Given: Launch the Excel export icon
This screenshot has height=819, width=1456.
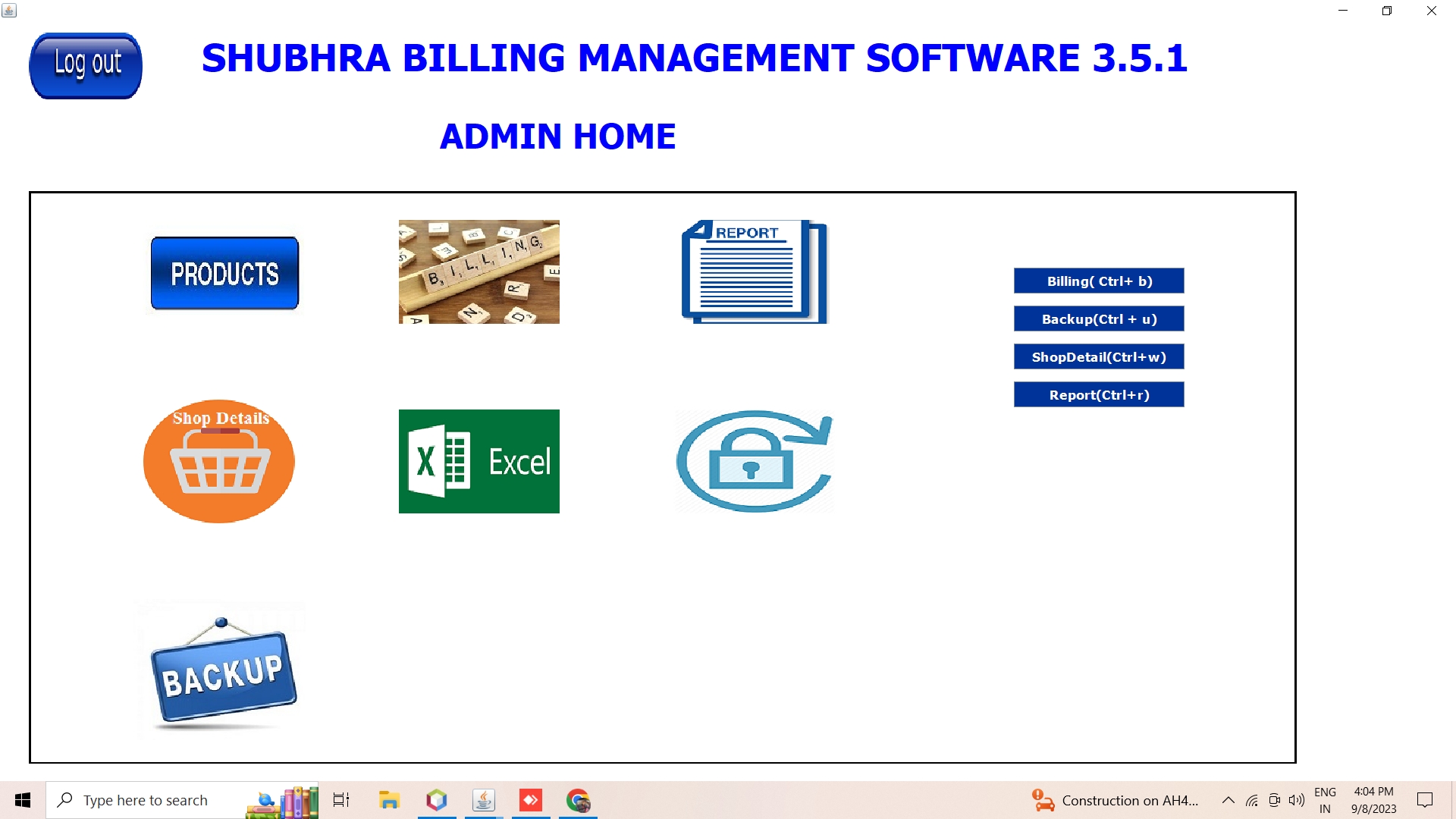Looking at the screenshot, I should tap(479, 461).
